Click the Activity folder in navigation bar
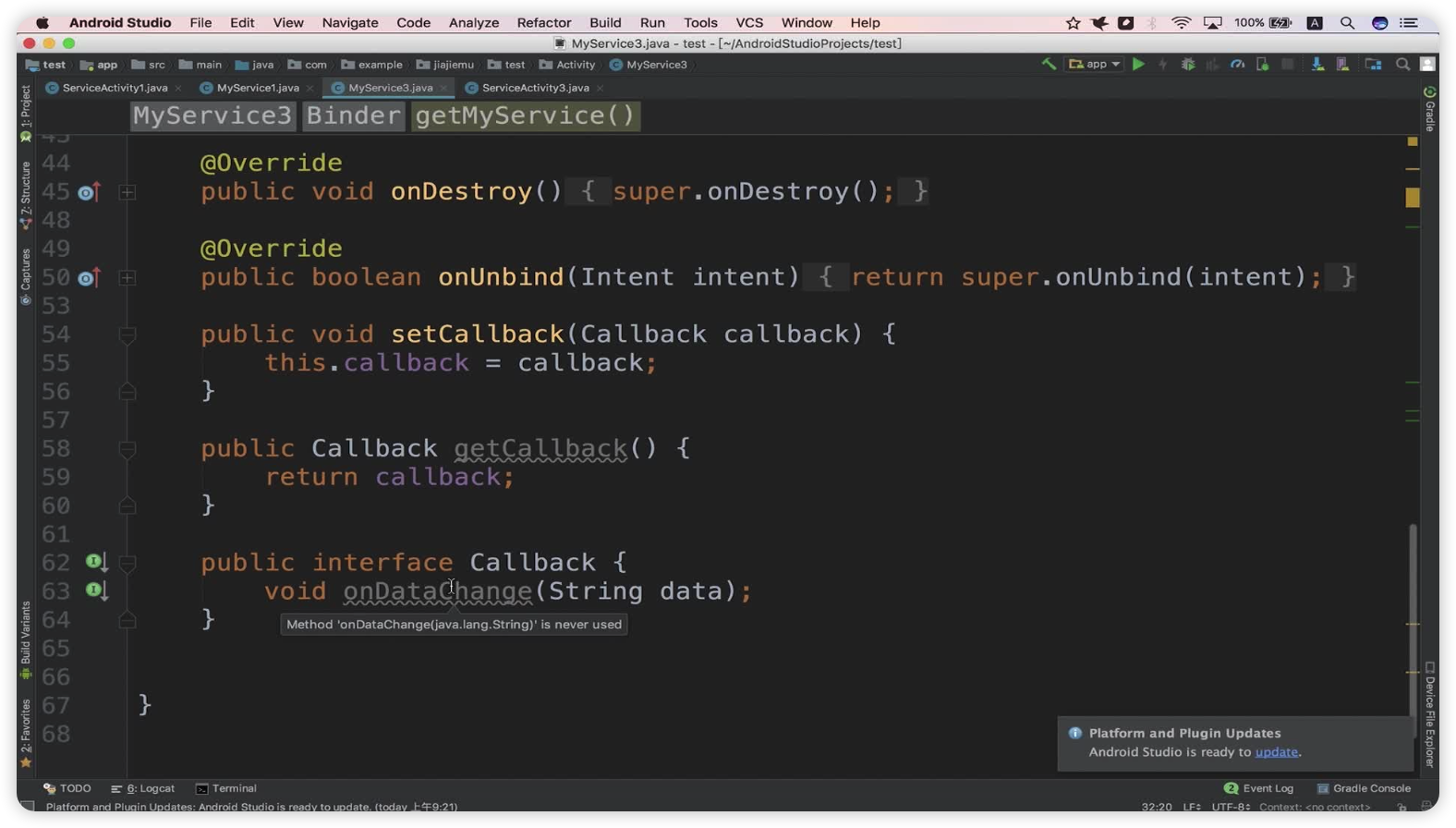Screen dimensions: 1456x828 coord(567,65)
